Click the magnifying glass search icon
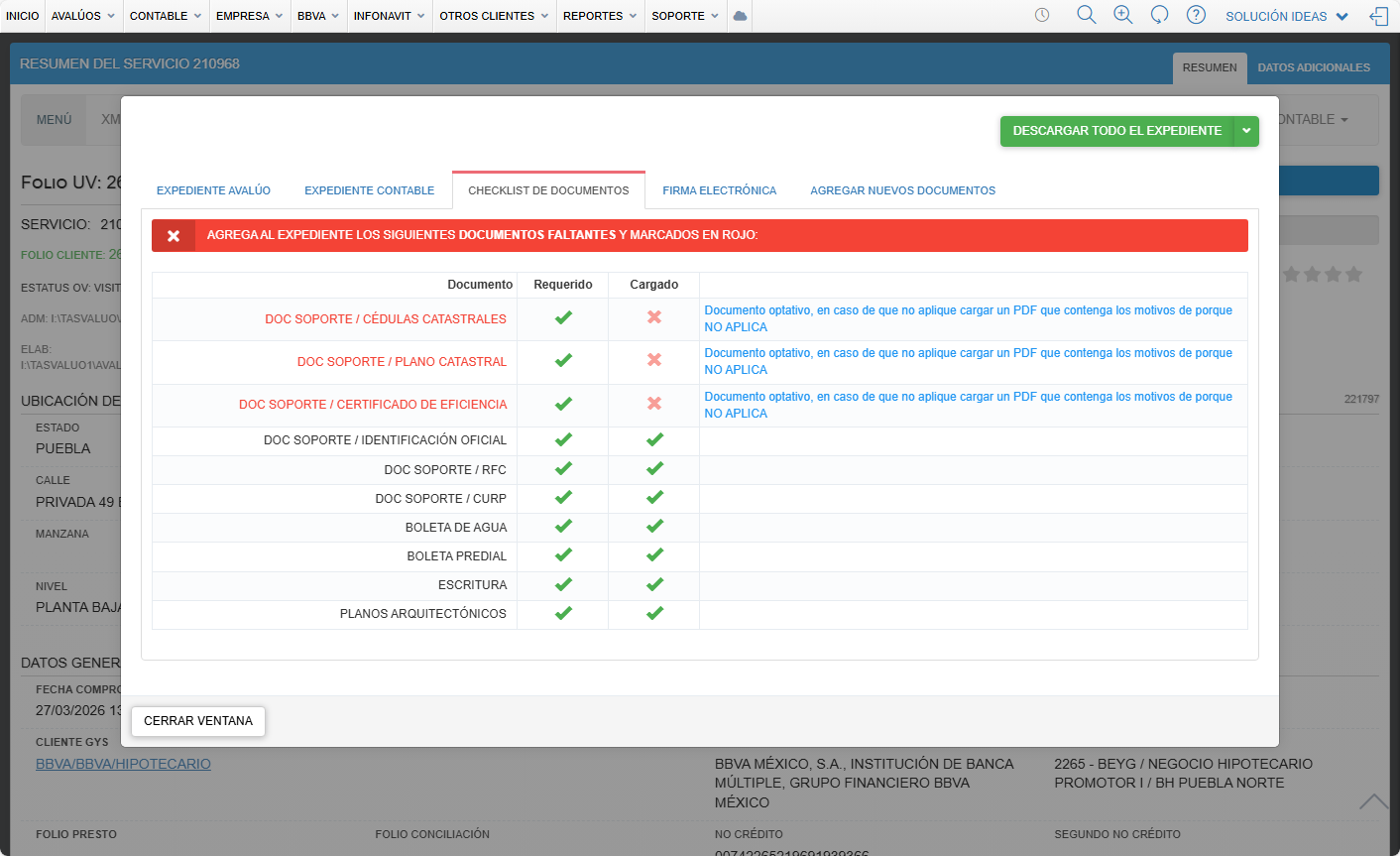The width and height of the screenshot is (1400, 856). coord(1087,15)
